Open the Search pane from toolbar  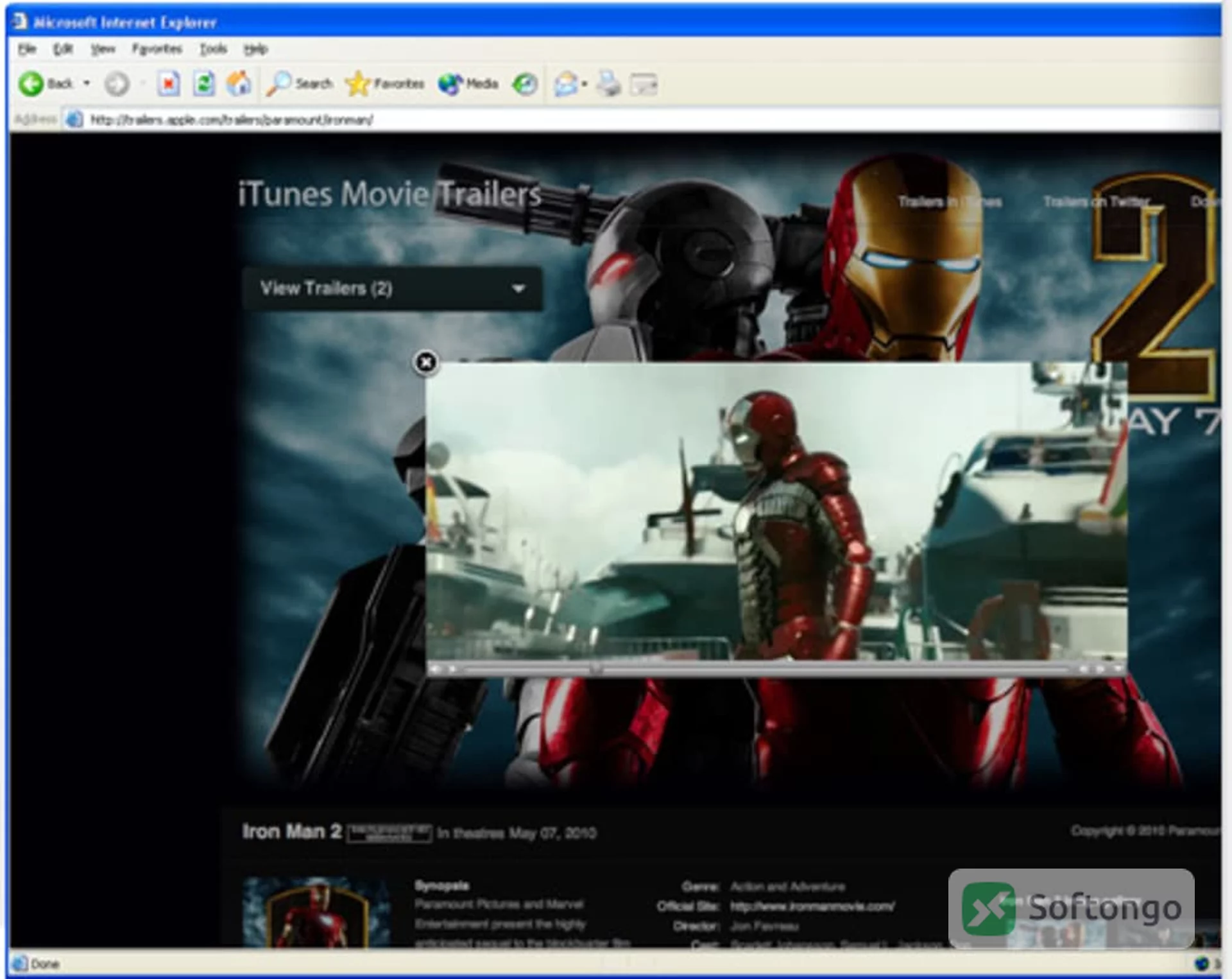point(300,84)
